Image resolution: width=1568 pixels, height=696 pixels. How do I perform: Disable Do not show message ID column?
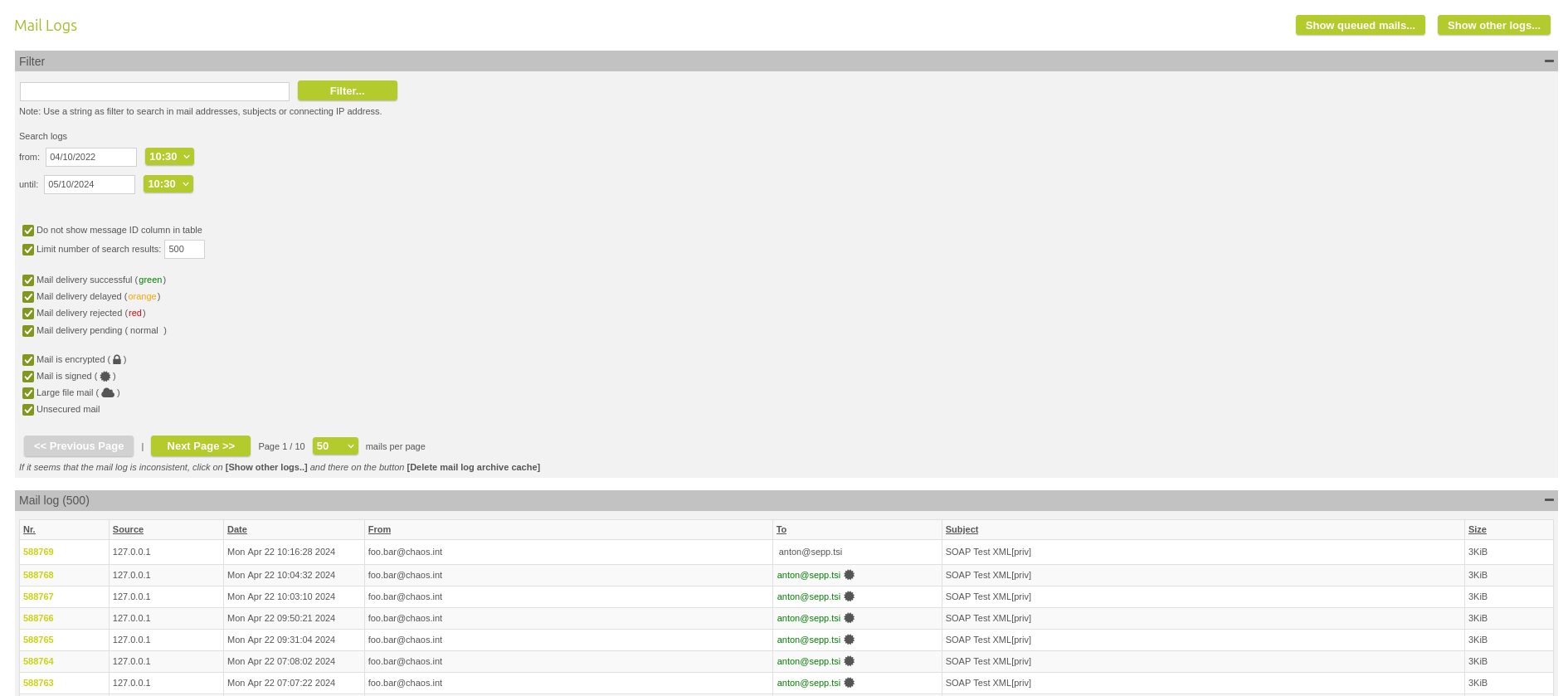pos(28,231)
